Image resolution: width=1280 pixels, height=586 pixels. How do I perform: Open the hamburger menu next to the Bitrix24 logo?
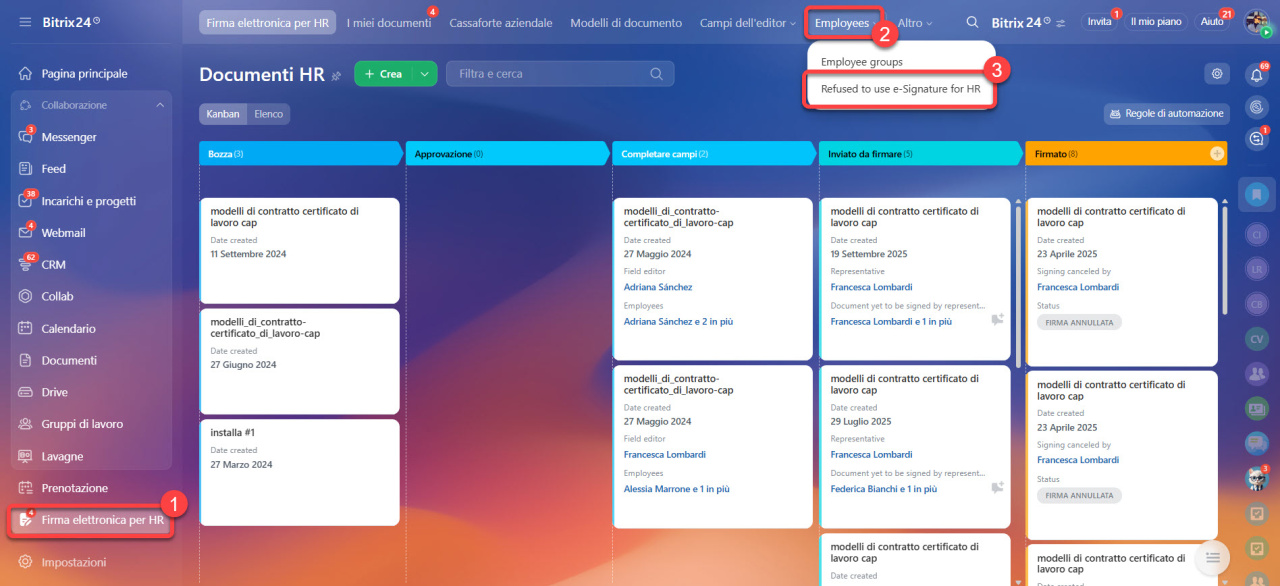pyautogui.click(x=25, y=22)
